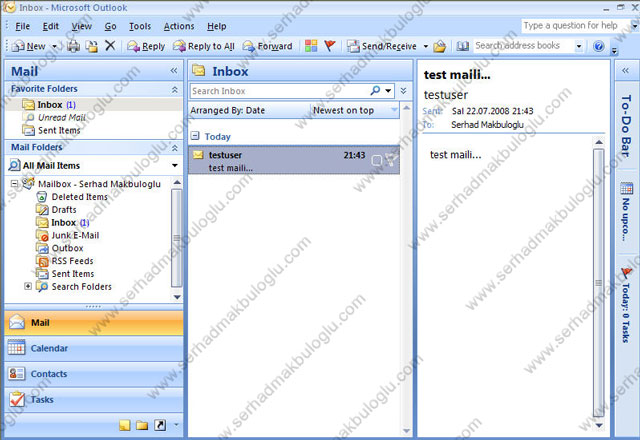Open the View menu
640x440 pixels.
[82, 26]
